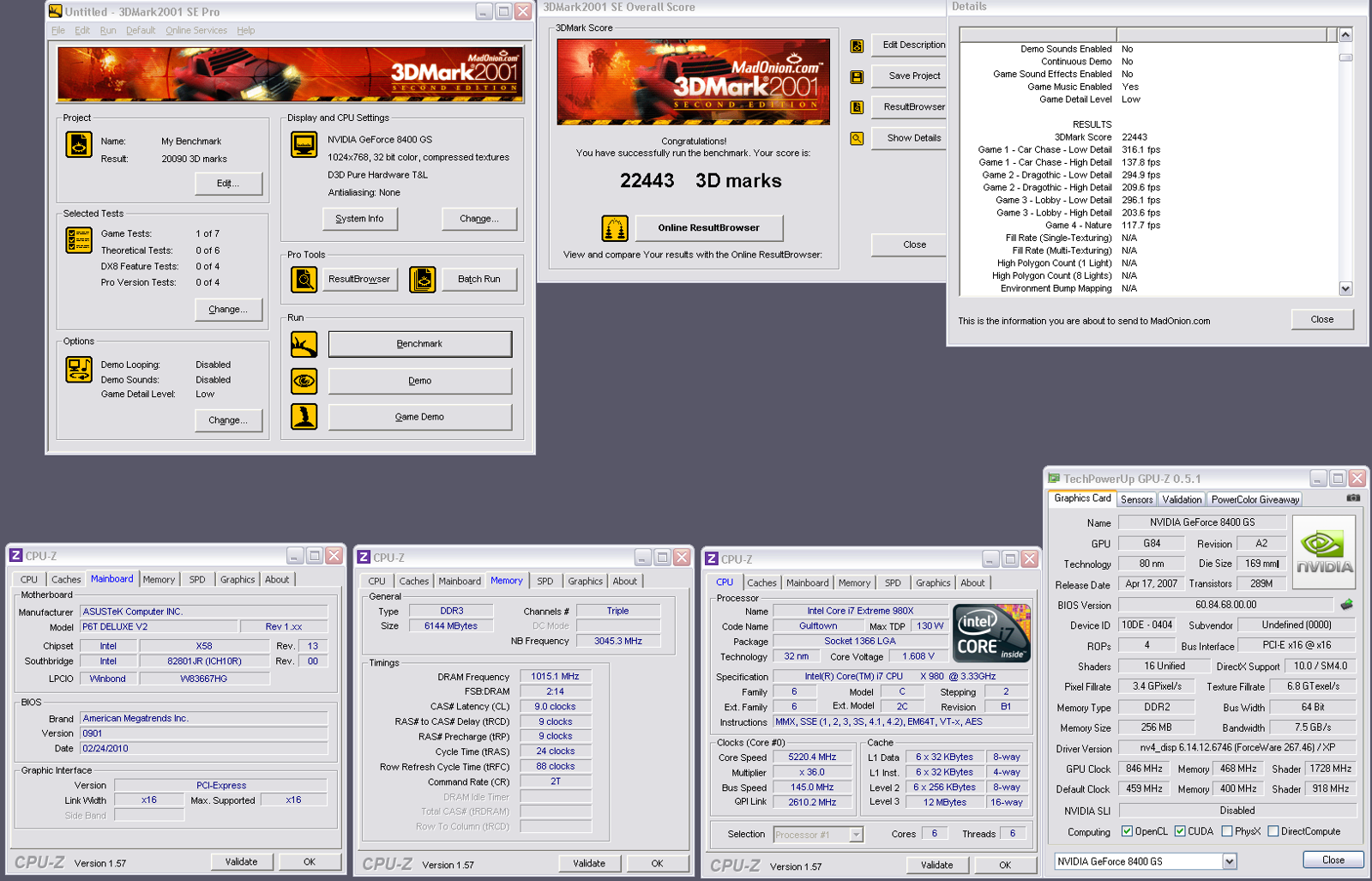This screenshot has height=881, width=1372.
Task: Click the GPU-Z screenshot camera icon
Action: tap(1353, 498)
